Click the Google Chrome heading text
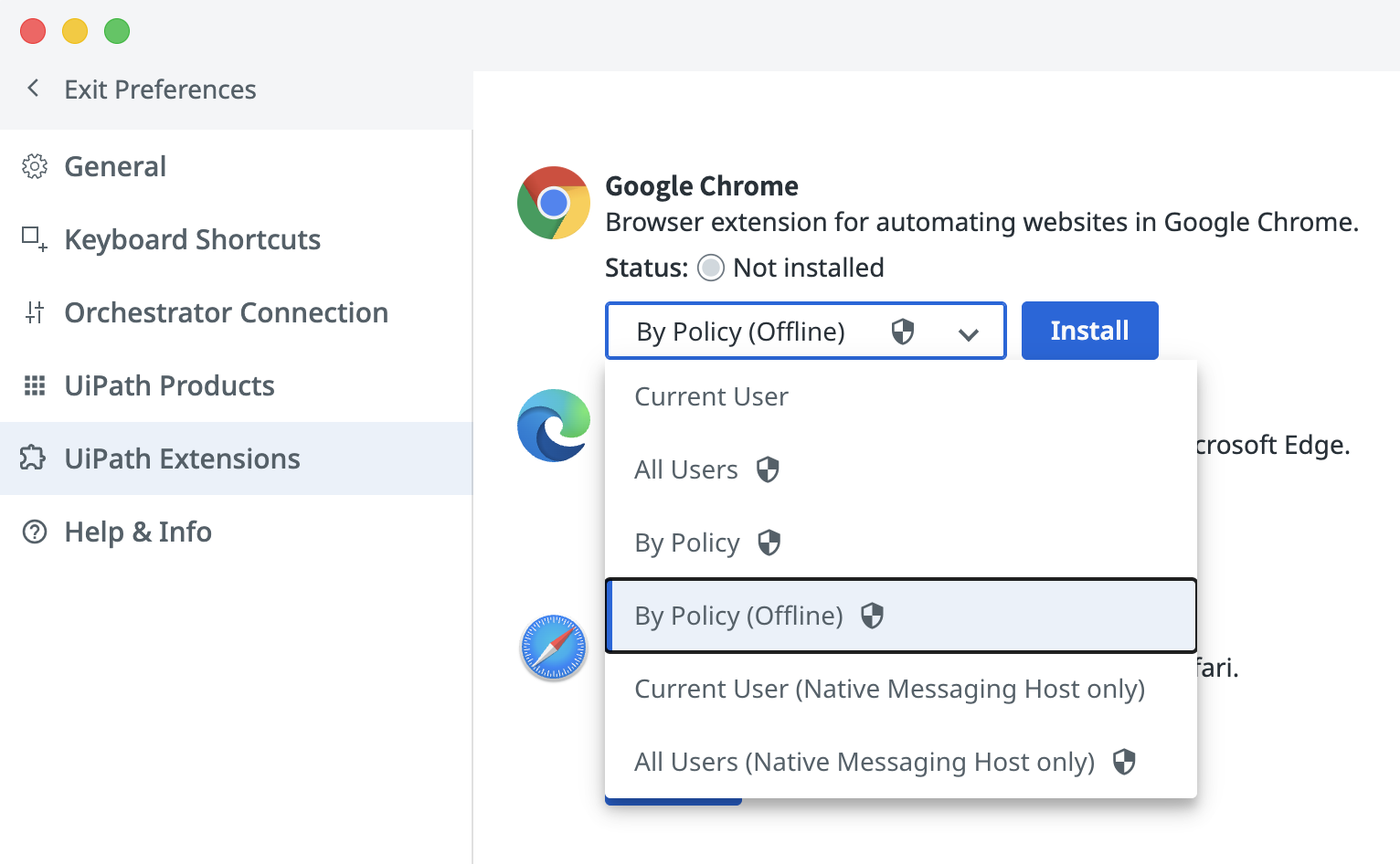This screenshot has height=864, width=1400. 702,186
